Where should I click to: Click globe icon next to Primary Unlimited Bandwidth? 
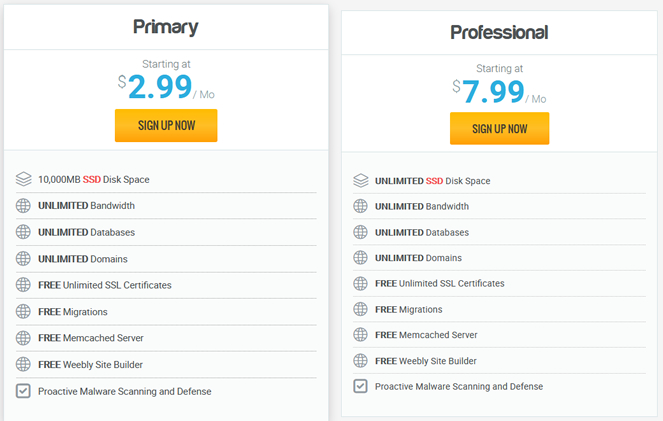[x=23, y=206]
